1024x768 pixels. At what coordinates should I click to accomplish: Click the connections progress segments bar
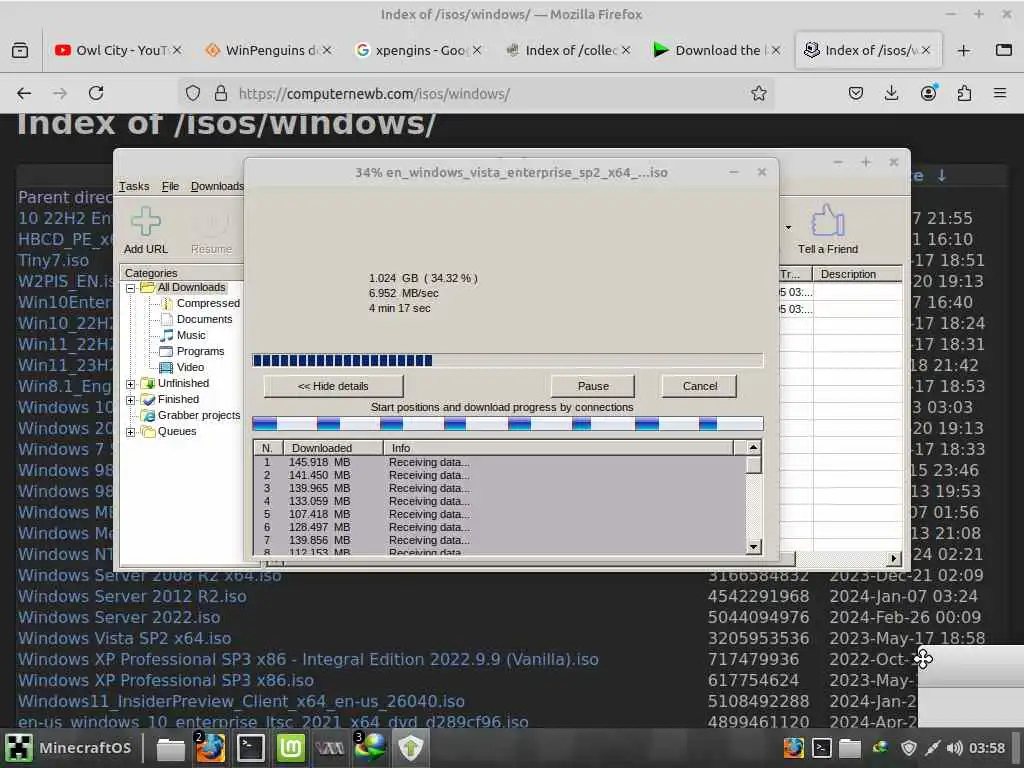[x=507, y=424]
